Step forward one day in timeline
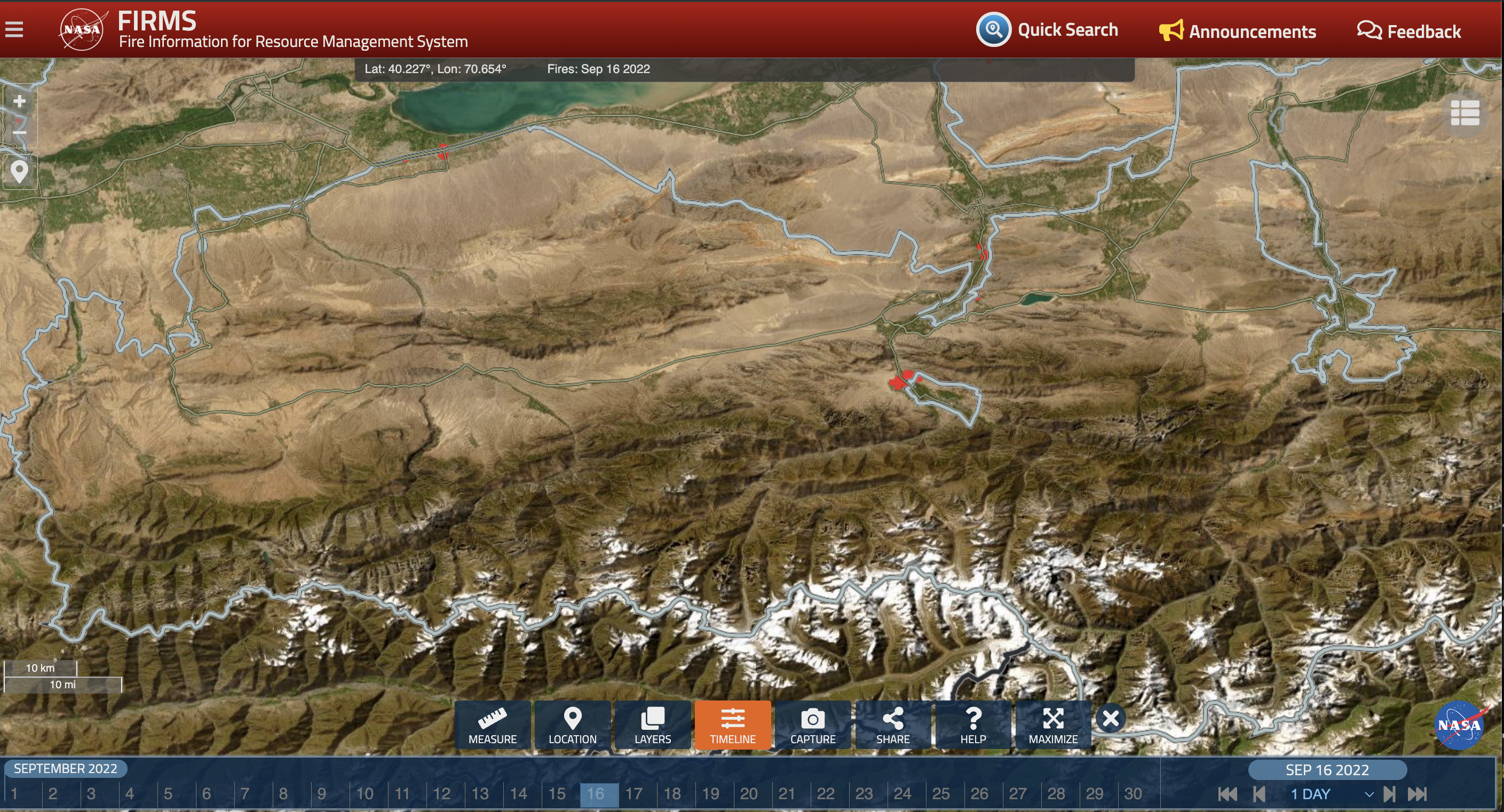The height and width of the screenshot is (812, 1504). point(1390,794)
